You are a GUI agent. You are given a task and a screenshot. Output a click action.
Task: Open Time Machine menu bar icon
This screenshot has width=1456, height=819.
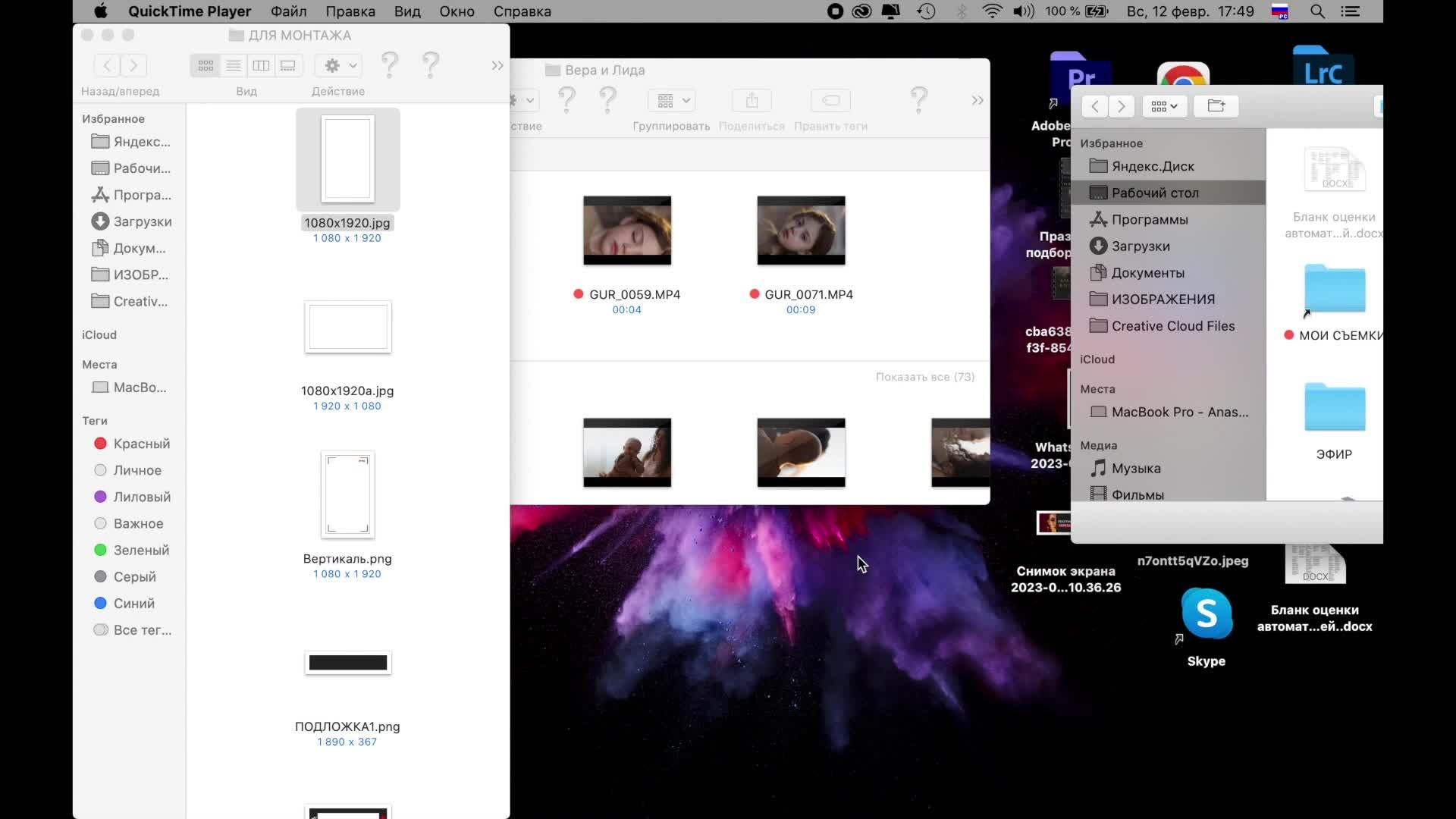(926, 11)
